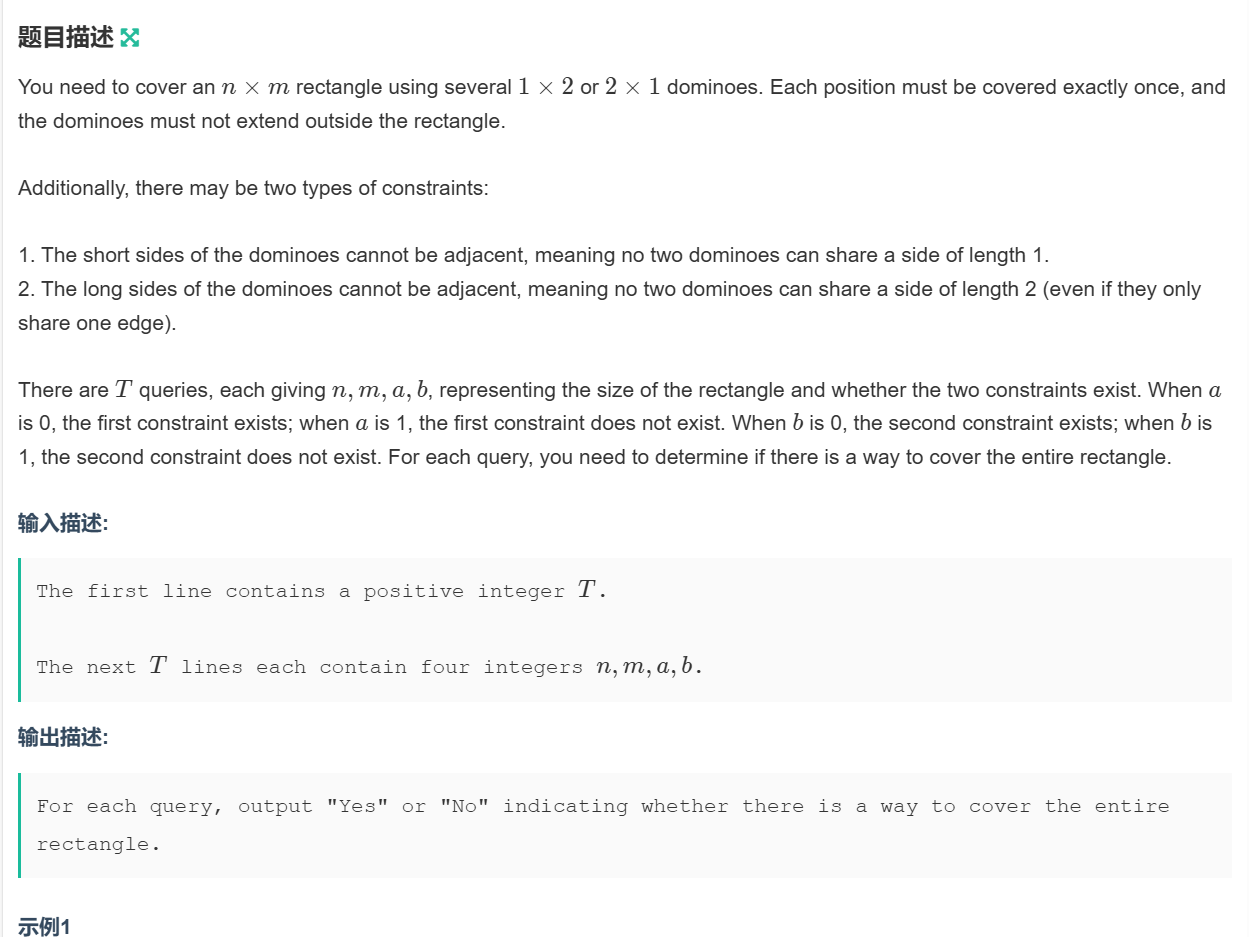The height and width of the screenshot is (937, 1249).
Task: Click constraint 2 about long sides
Action: pyautogui.click(x=609, y=289)
